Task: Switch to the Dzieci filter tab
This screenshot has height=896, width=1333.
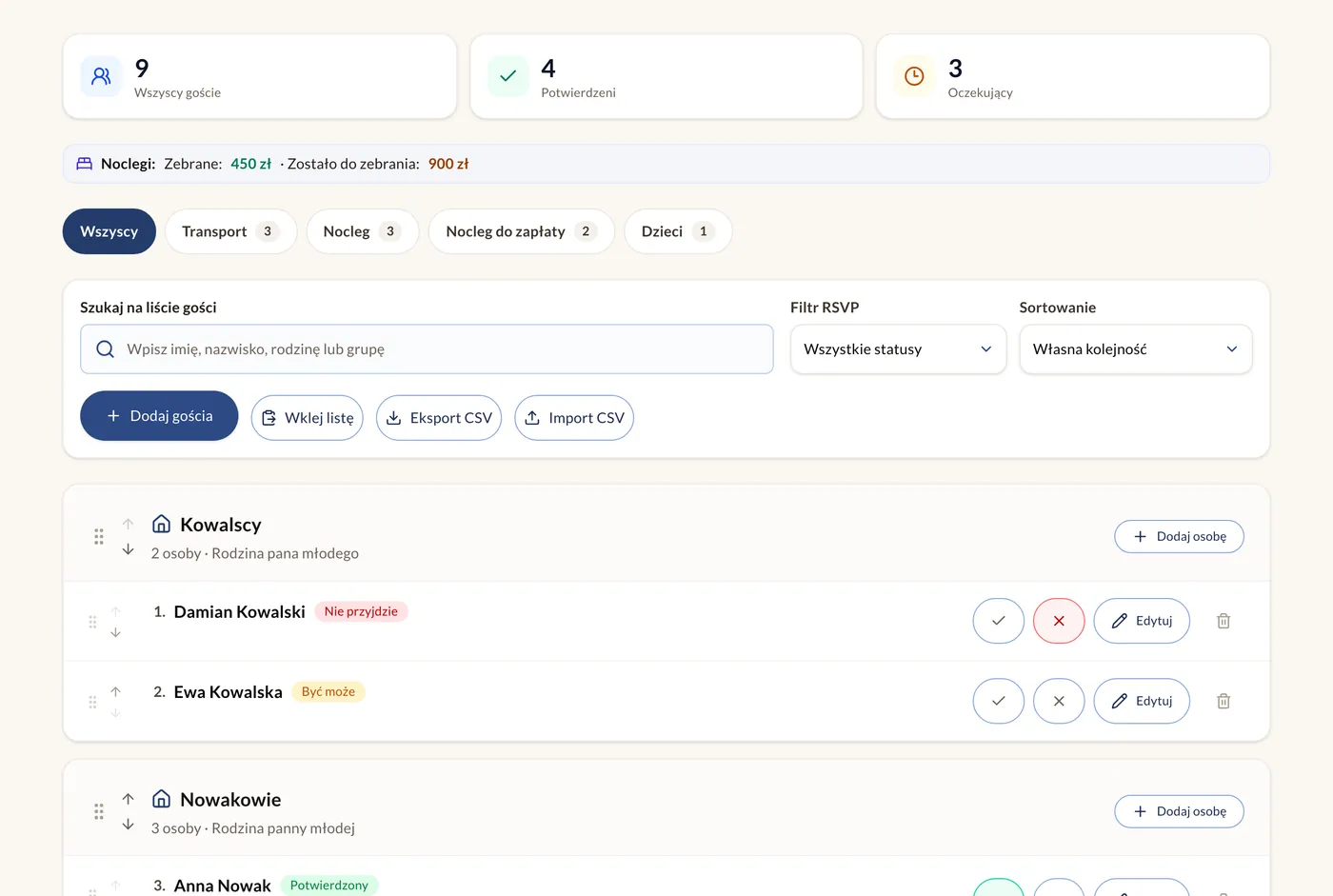Action: tap(678, 231)
